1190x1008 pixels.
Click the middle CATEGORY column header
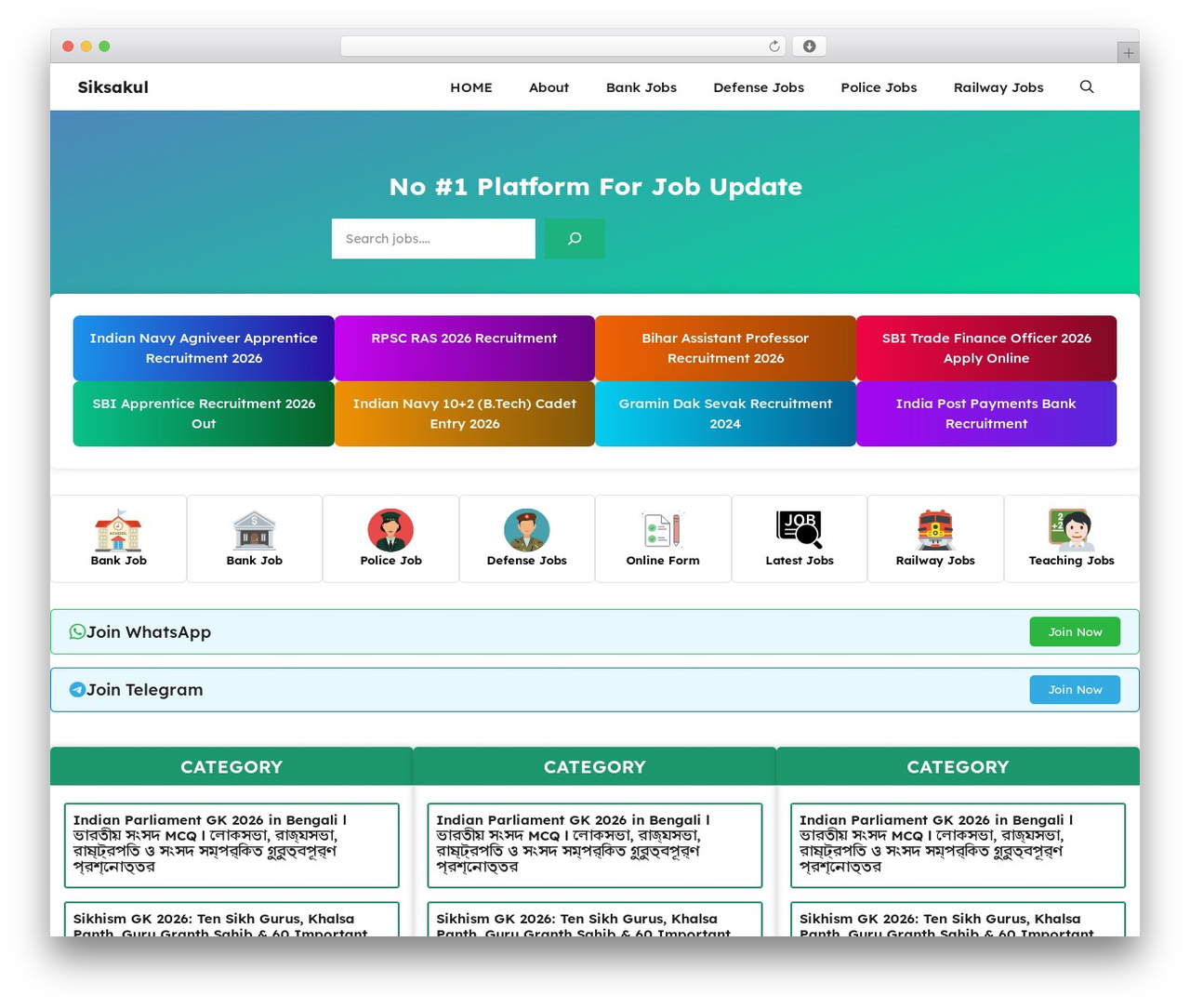click(x=595, y=766)
